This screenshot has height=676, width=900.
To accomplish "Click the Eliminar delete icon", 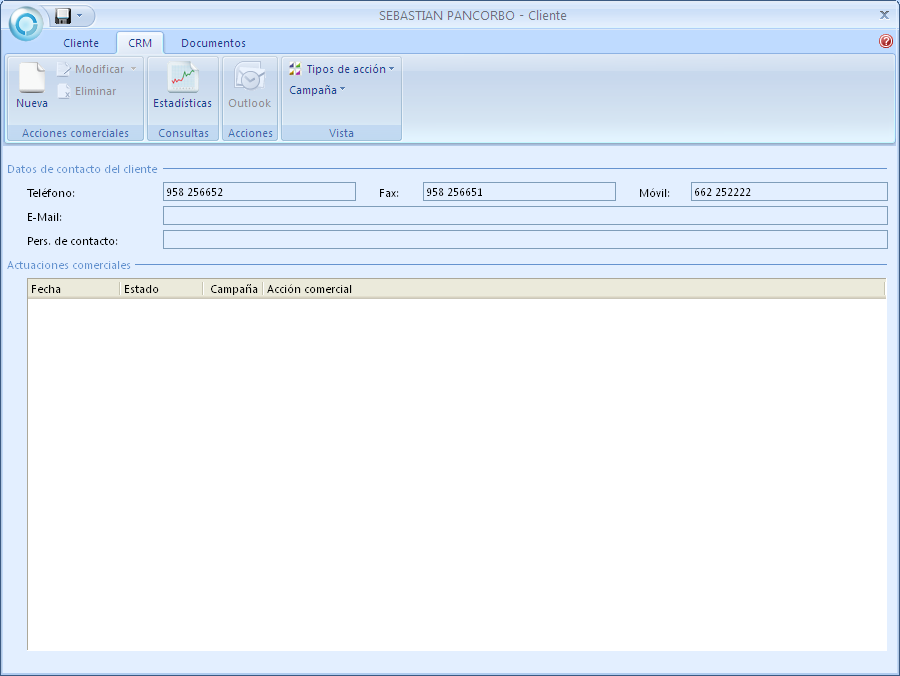I will [65, 91].
